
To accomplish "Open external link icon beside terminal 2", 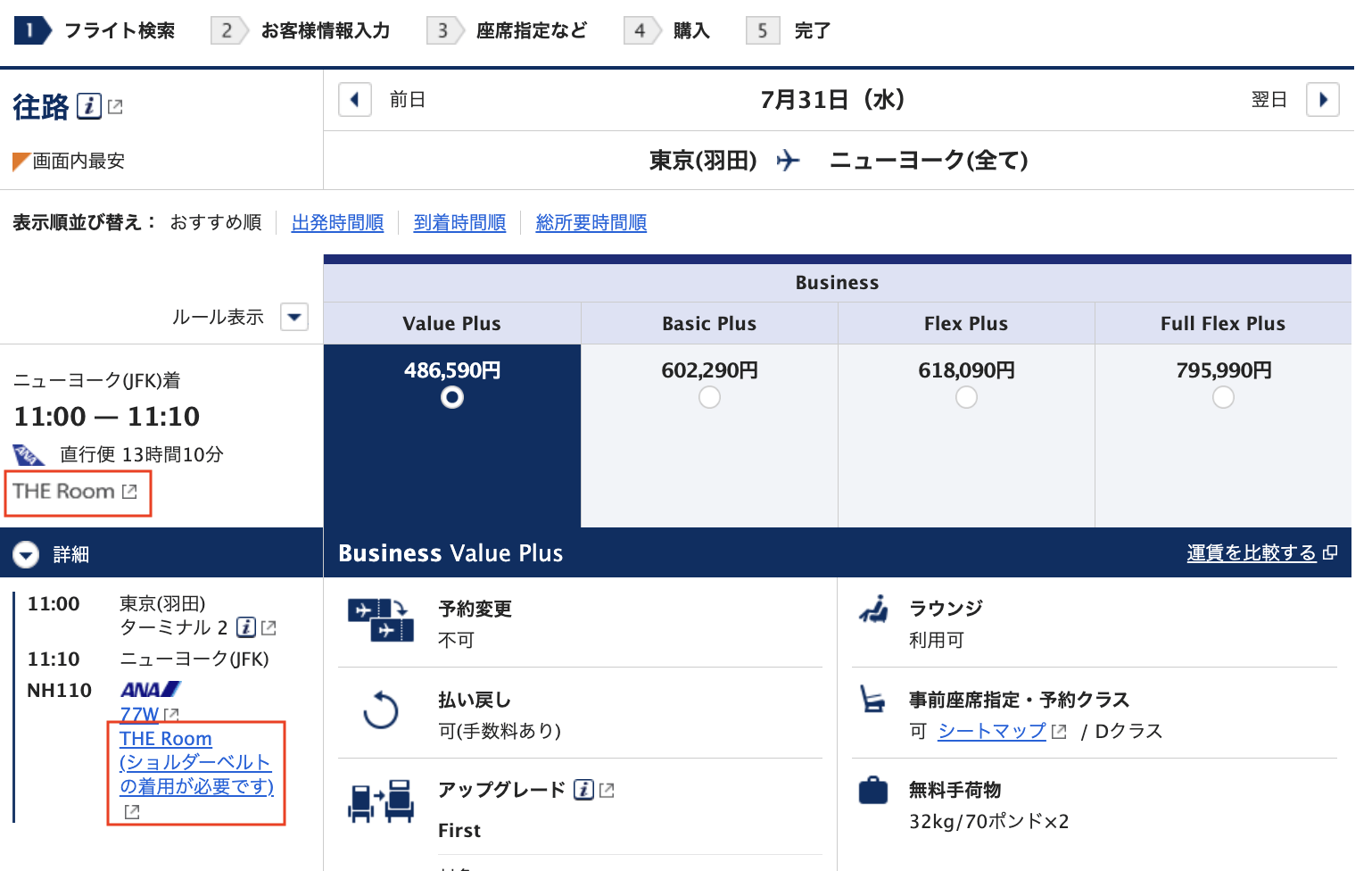I will [x=269, y=628].
